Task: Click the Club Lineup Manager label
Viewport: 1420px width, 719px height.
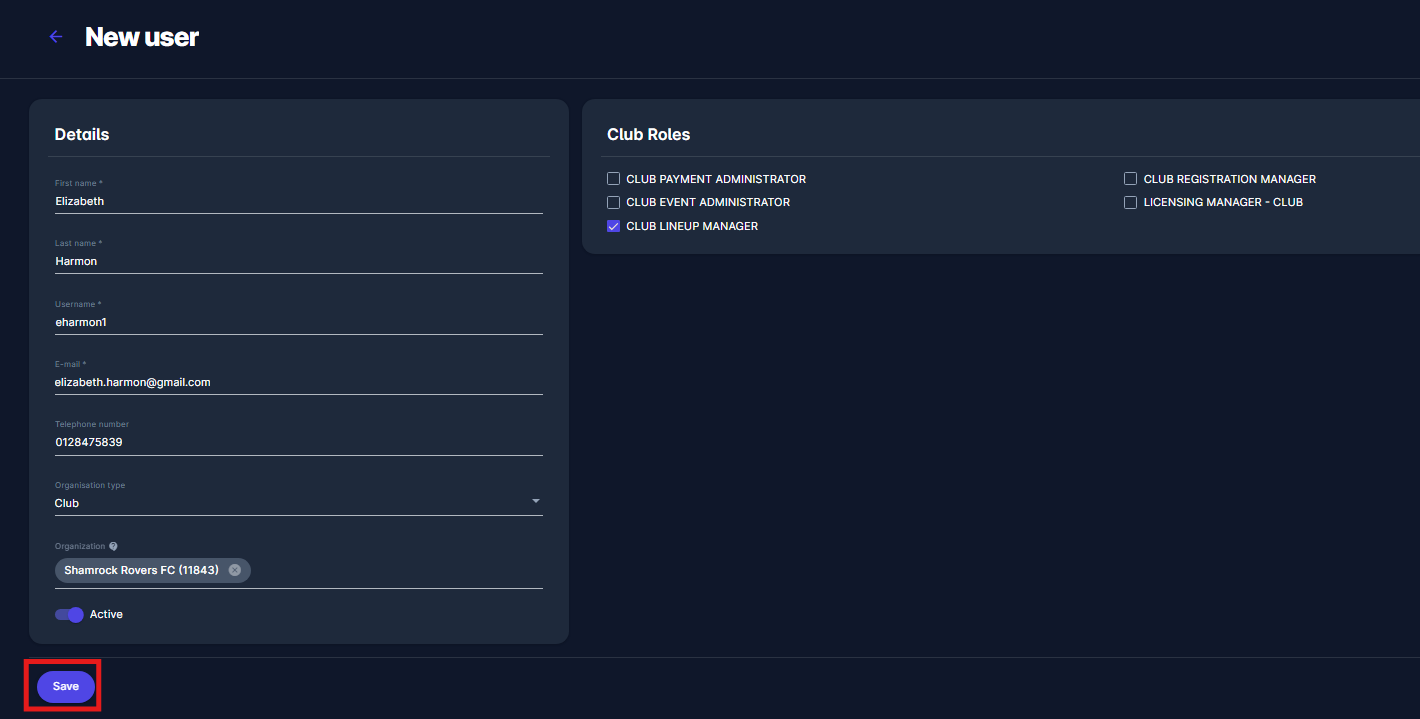Action: pyautogui.click(x=692, y=226)
